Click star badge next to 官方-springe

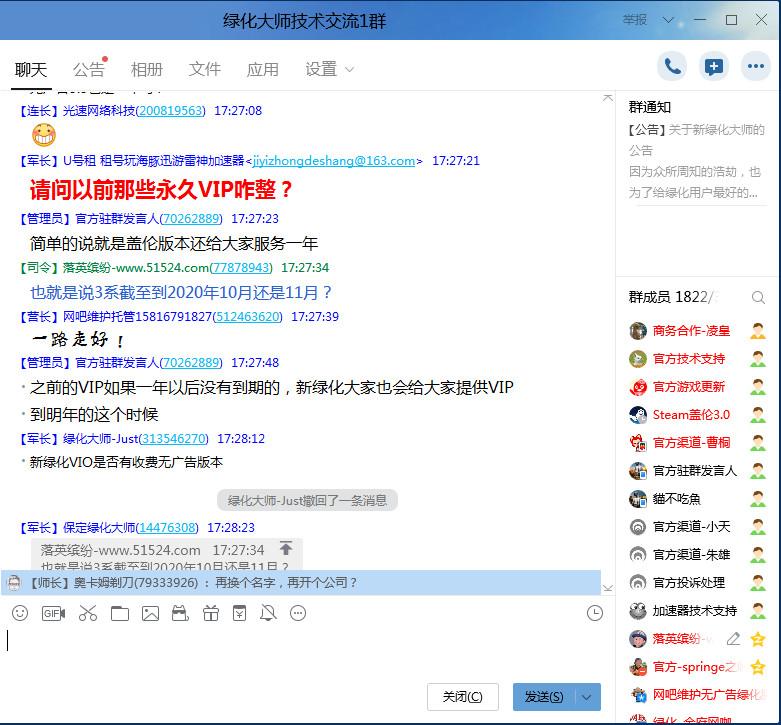click(758, 667)
